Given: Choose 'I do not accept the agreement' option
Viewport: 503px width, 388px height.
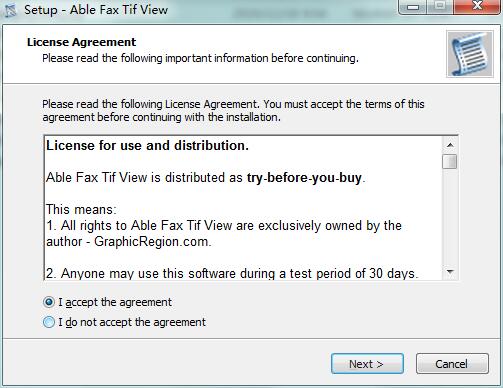Looking at the screenshot, I should pos(49,322).
